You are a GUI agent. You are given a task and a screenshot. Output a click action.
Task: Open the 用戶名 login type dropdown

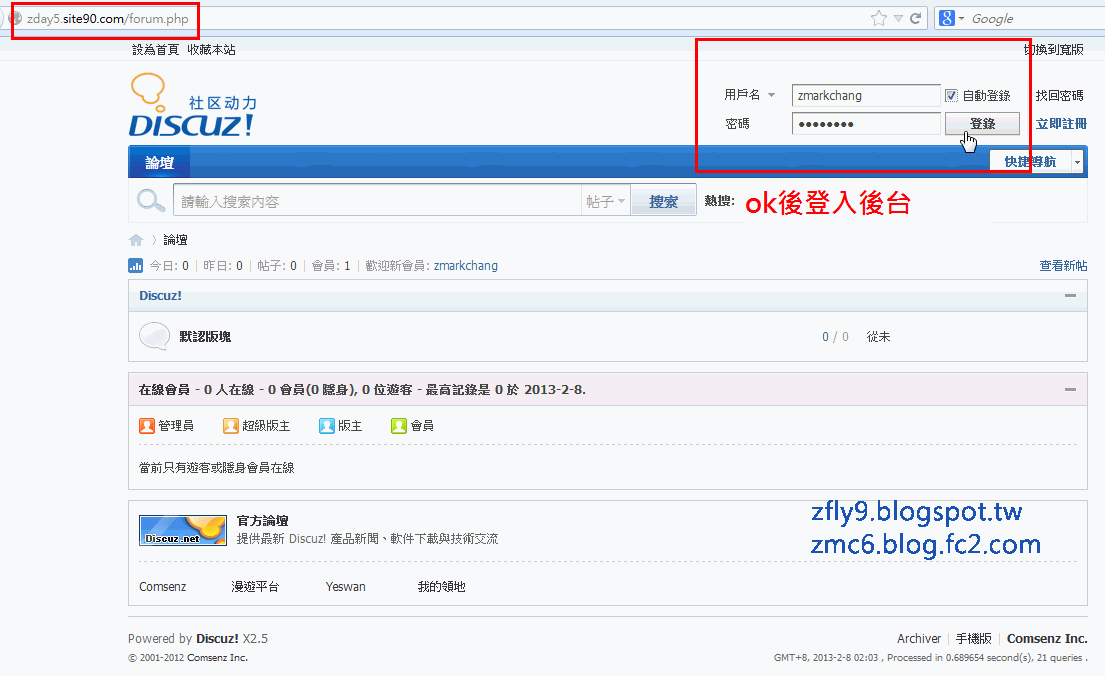coord(772,95)
